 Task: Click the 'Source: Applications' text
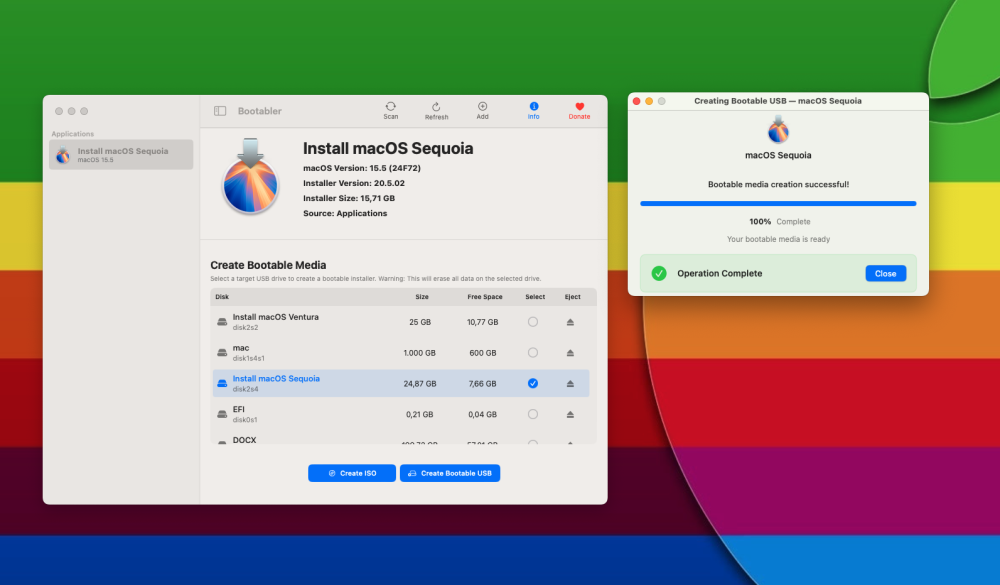pos(345,214)
